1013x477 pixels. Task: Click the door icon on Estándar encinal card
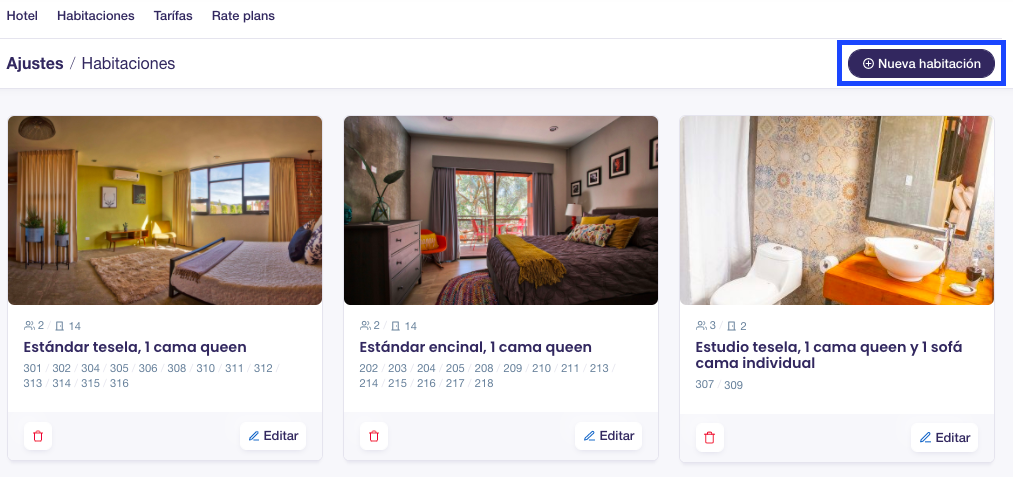[395, 326]
